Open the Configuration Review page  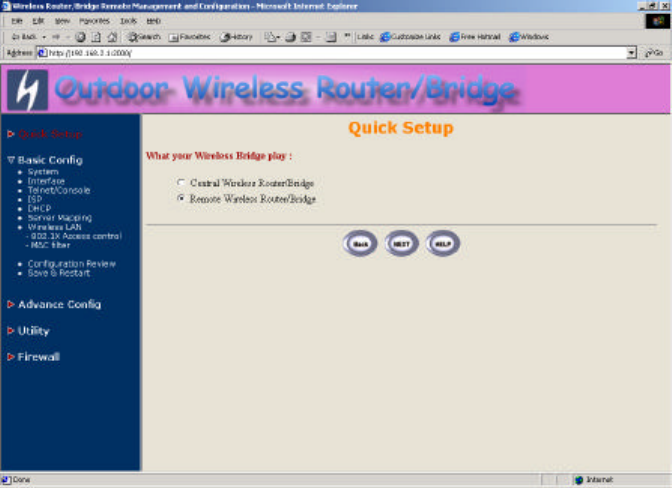tap(72, 264)
